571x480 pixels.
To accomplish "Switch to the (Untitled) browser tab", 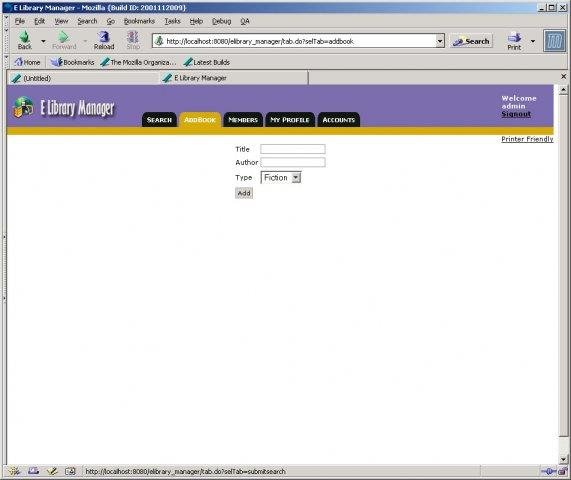I will [82, 78].
